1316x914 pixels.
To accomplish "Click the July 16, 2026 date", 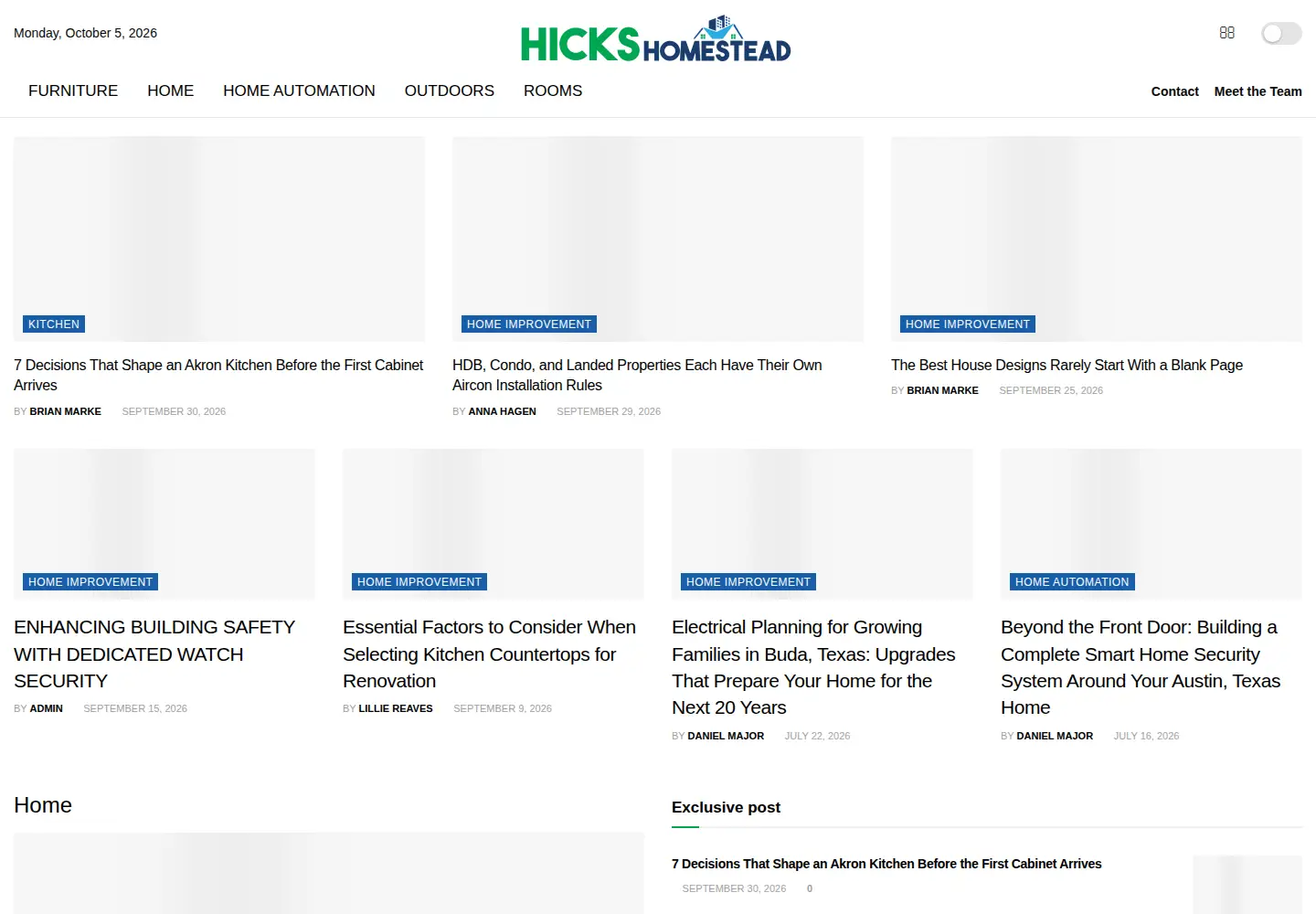I will click(1146, 736).
